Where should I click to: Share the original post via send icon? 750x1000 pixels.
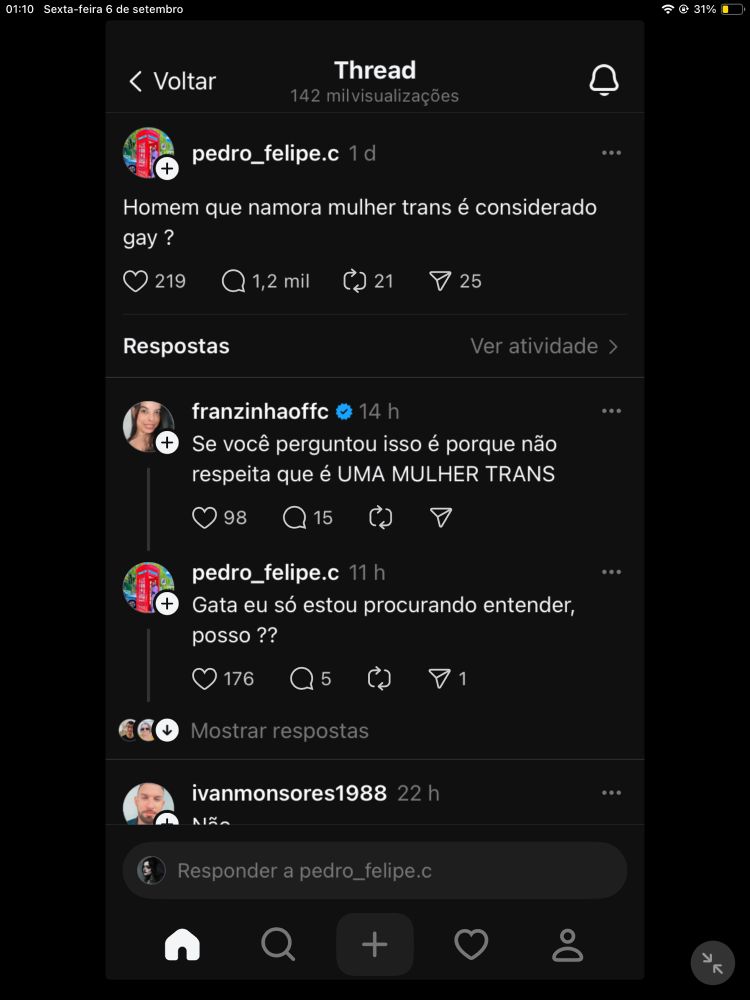(x=440, y=281)
